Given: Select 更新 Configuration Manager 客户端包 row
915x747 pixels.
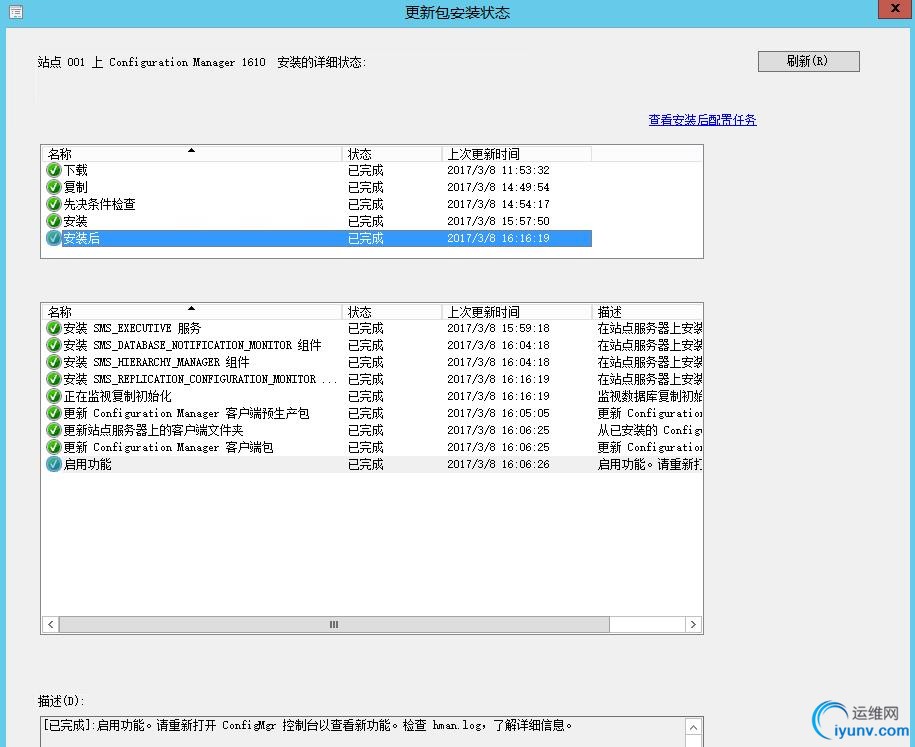Looking at the screenshot, I should [x=373, y=447].
